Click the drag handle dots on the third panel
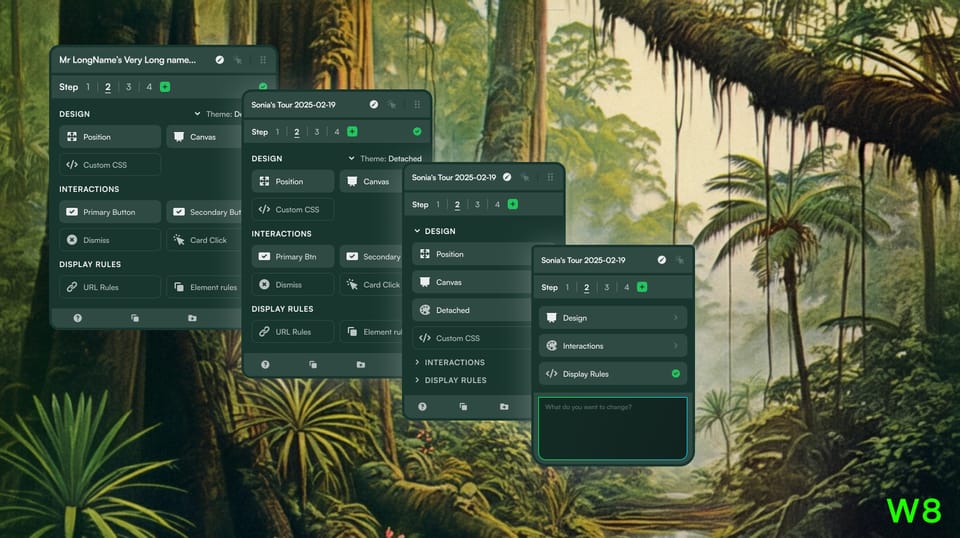The height and width of the screenshot is (538, 960). 550,177
